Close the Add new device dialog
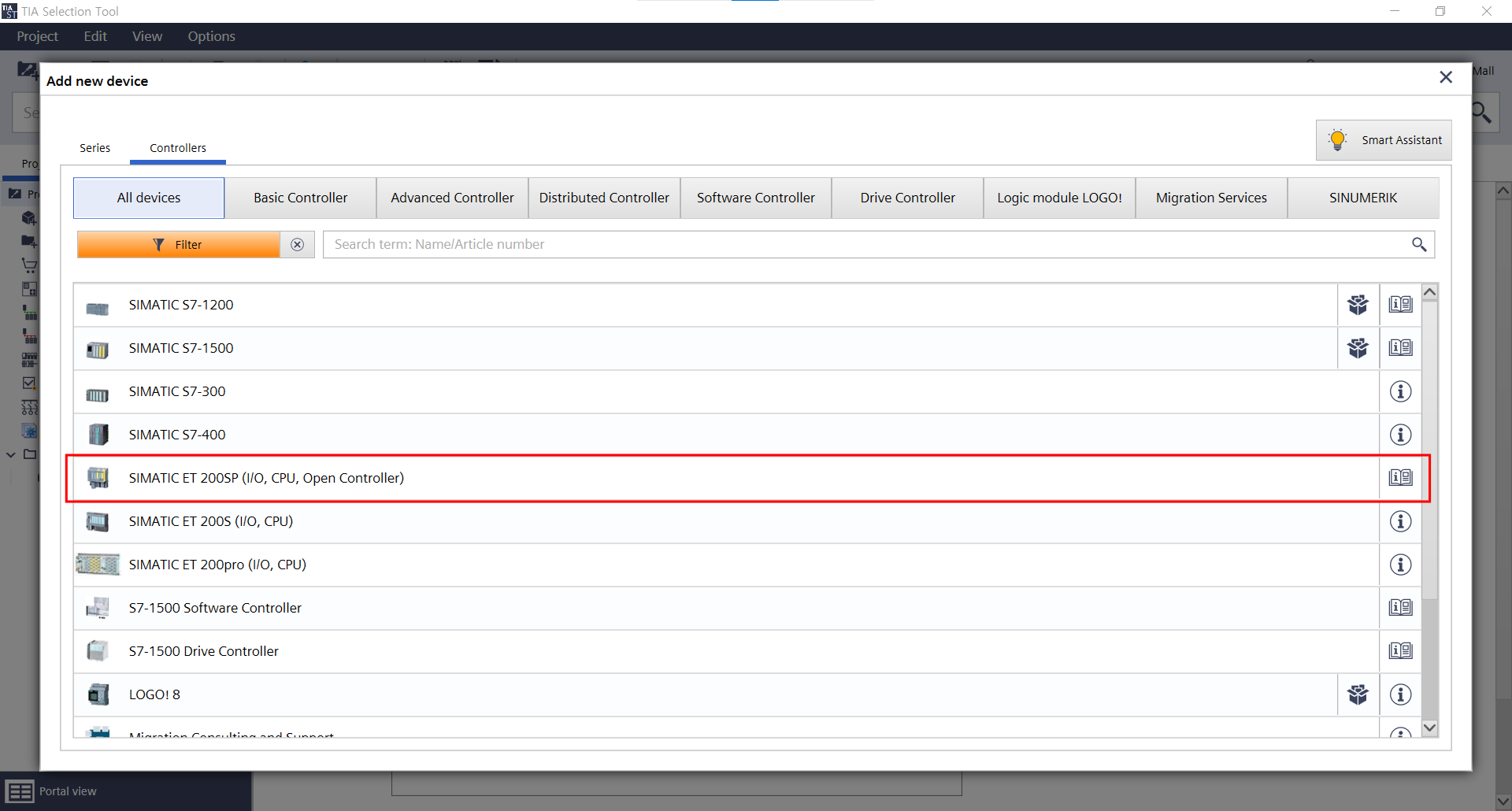Image resolution: width=1512 pixels, height=811 pixels. point(1446,77)
